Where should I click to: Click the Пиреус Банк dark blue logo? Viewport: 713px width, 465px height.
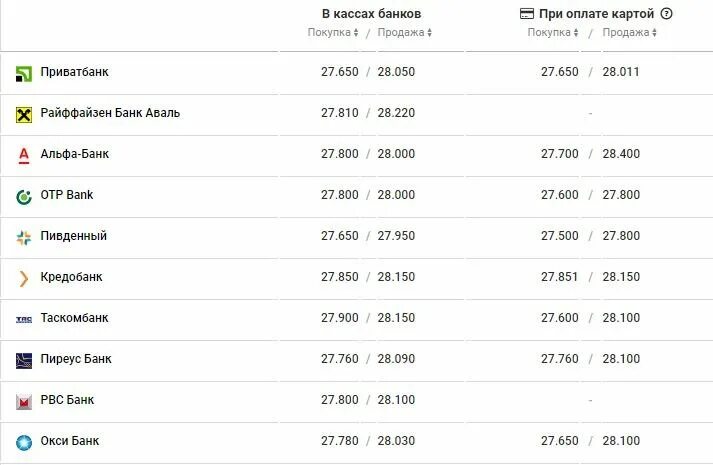click(24, 360)
